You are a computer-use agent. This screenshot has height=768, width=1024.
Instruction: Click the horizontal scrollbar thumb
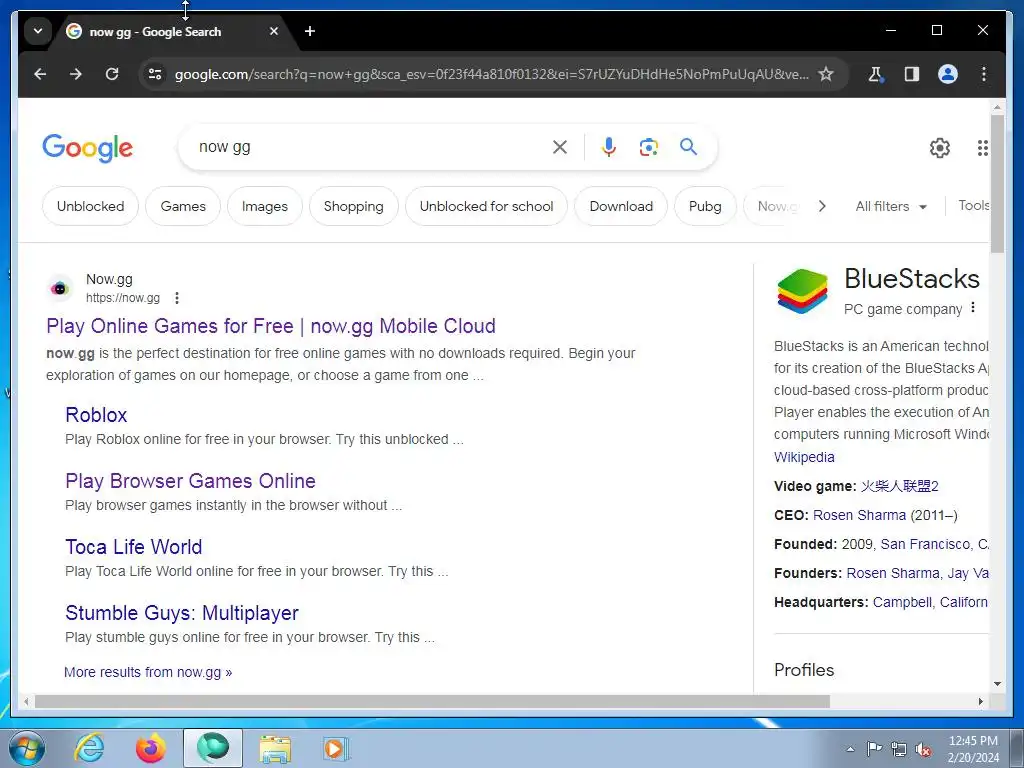(x=432, y=701)
